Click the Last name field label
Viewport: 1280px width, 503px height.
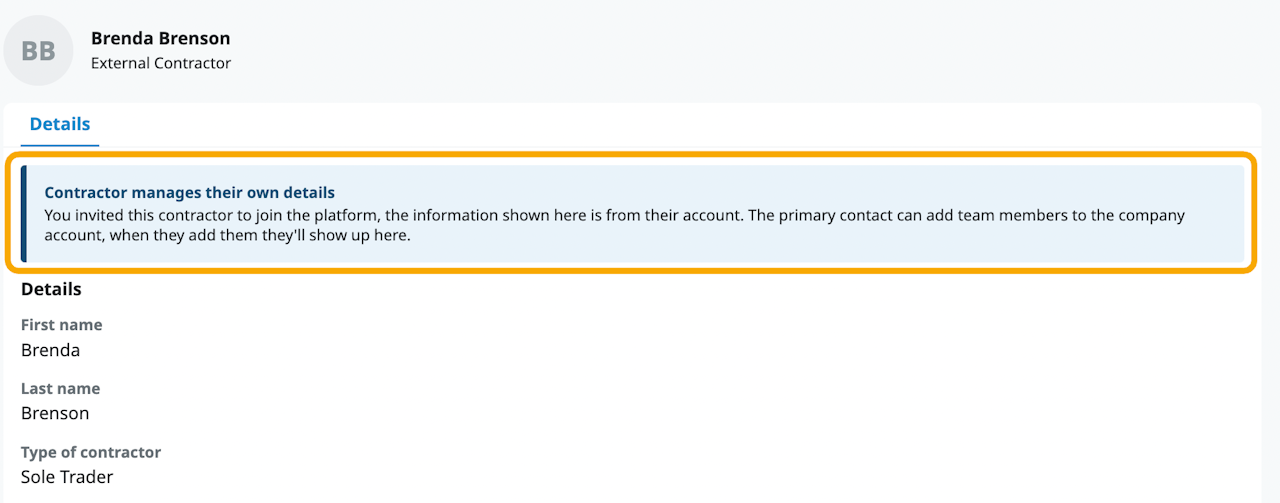click(x=60, y=388)
